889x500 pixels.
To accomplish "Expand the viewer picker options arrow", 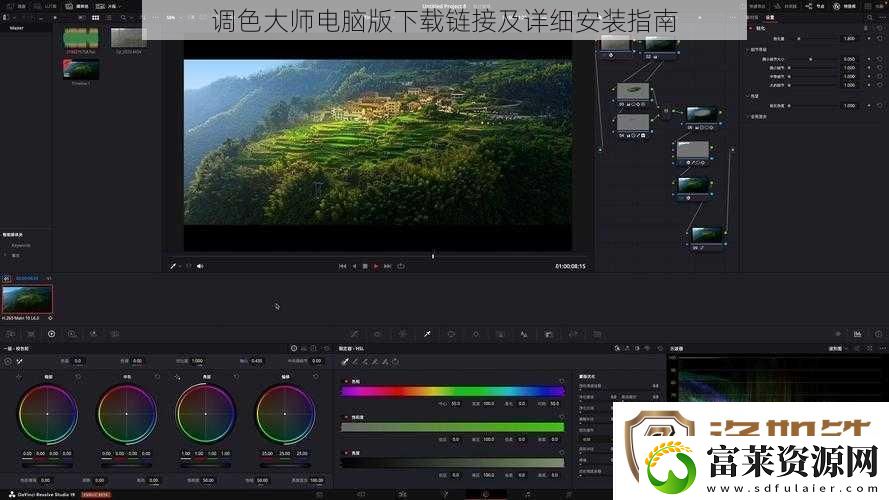I will point(180,266).
